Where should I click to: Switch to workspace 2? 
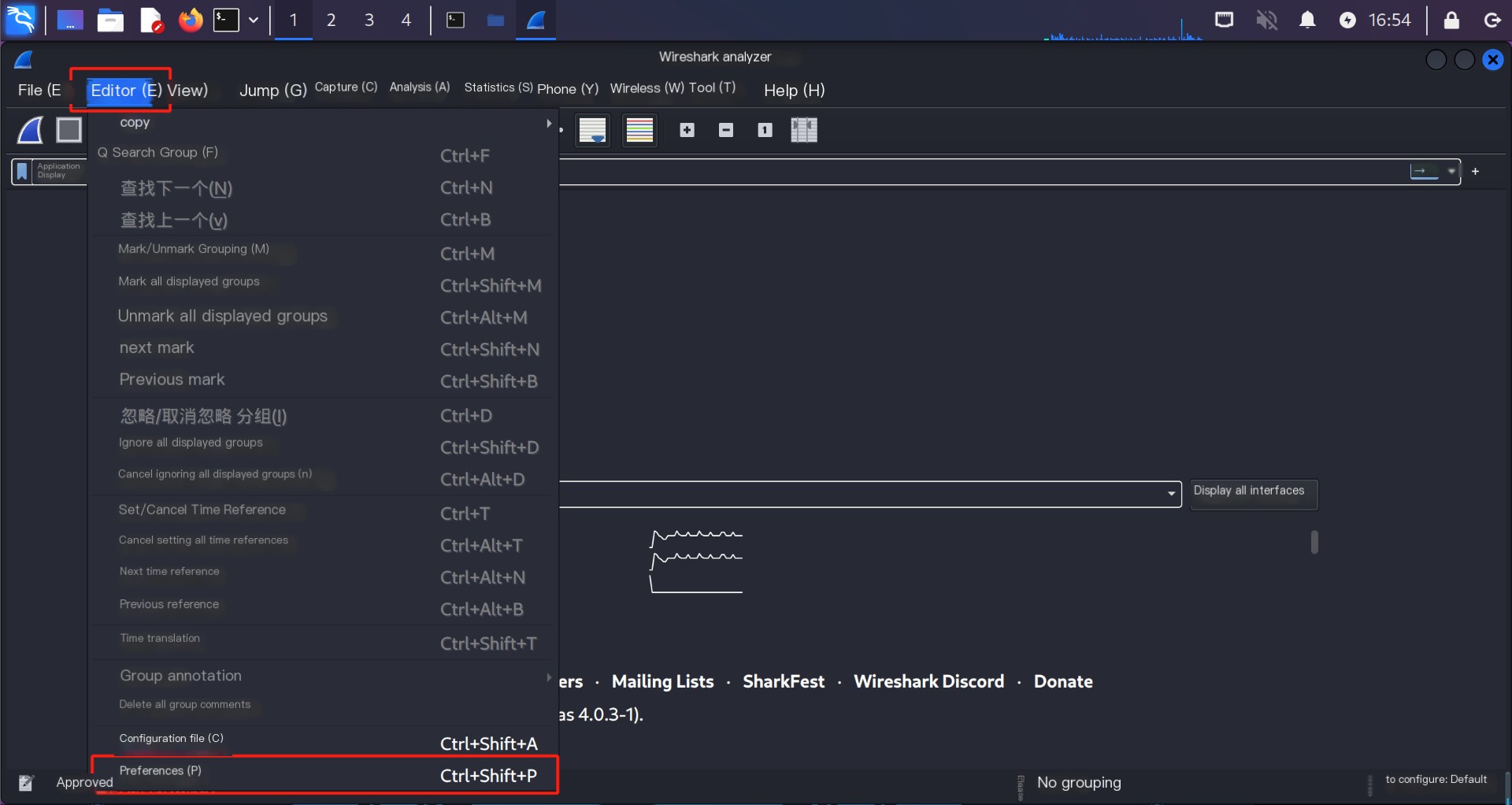point(331,20)
